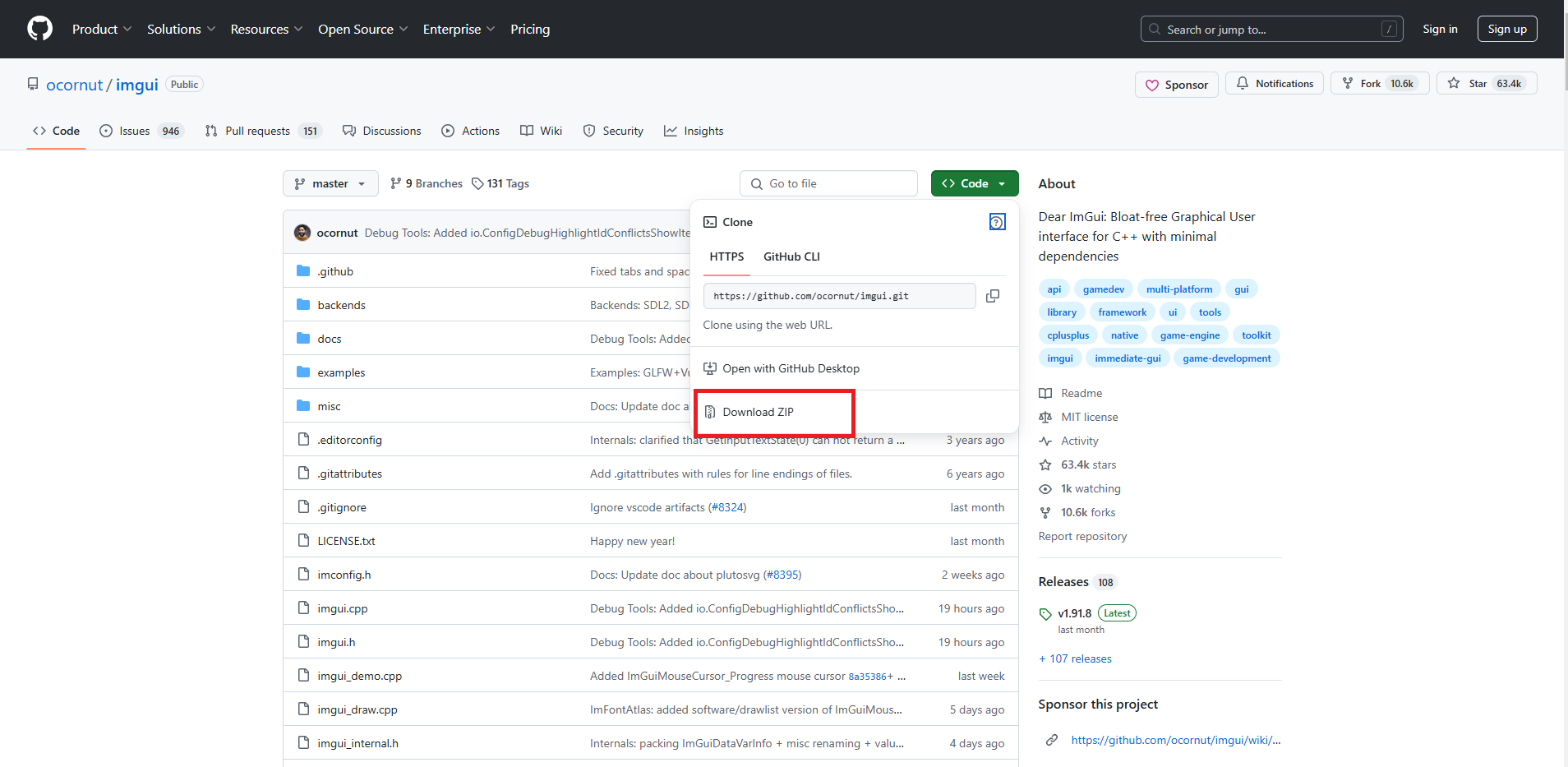Click the Sign up button
The image size is (1568, 767).
(x=1507, y=29)
